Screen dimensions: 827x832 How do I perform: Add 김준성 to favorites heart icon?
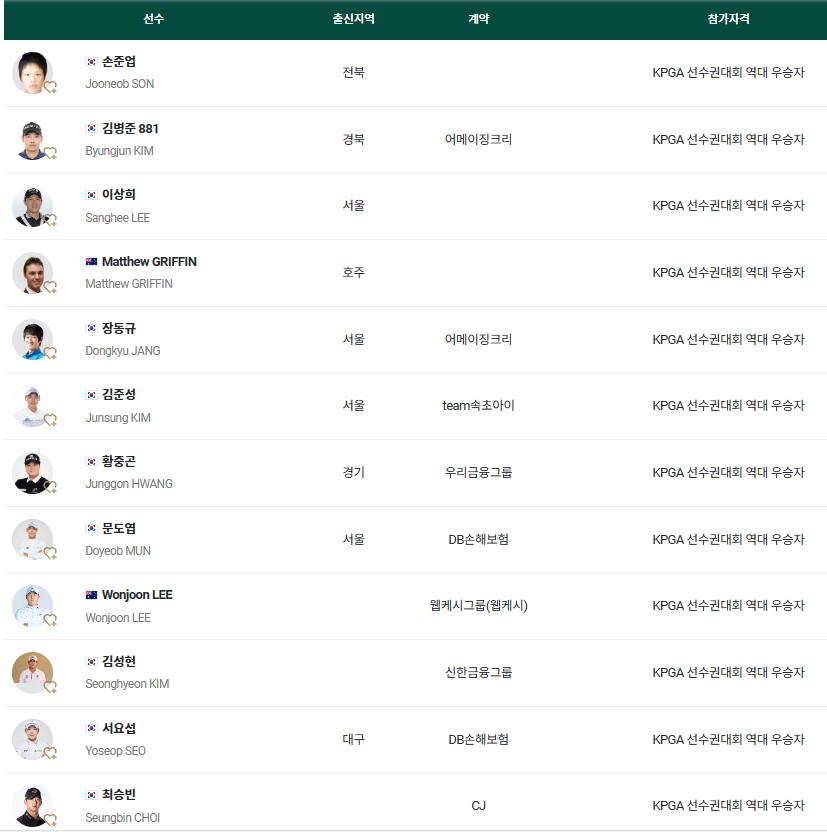[x=50, y=421]
